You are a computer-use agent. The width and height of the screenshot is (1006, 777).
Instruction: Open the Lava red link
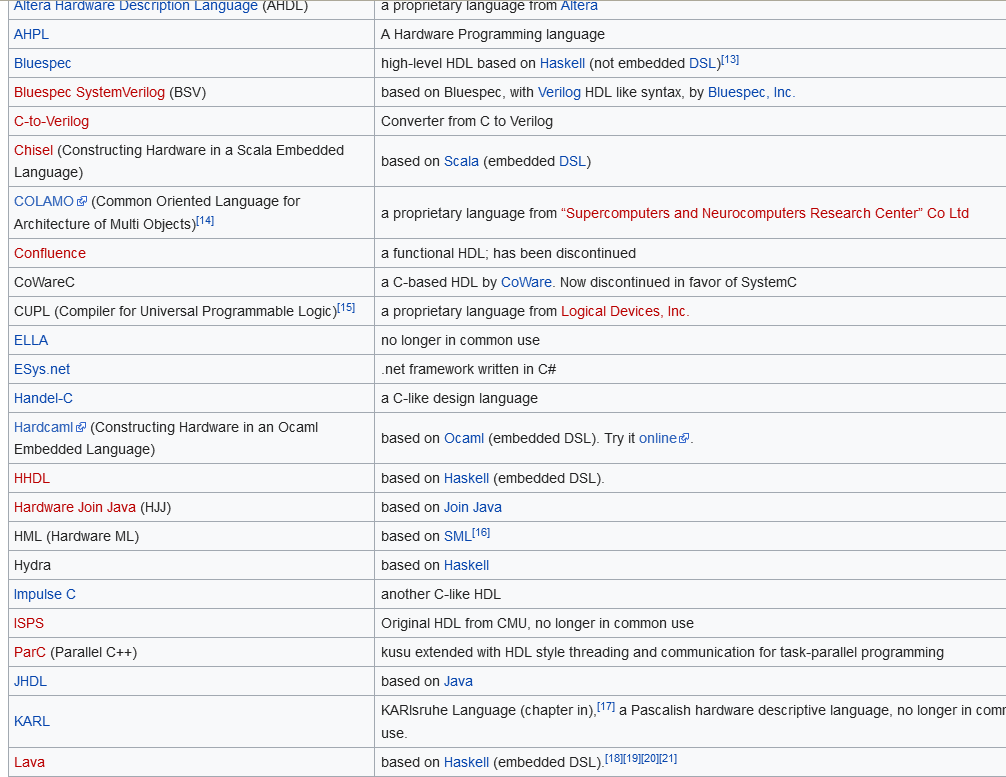tap(29, 762)
